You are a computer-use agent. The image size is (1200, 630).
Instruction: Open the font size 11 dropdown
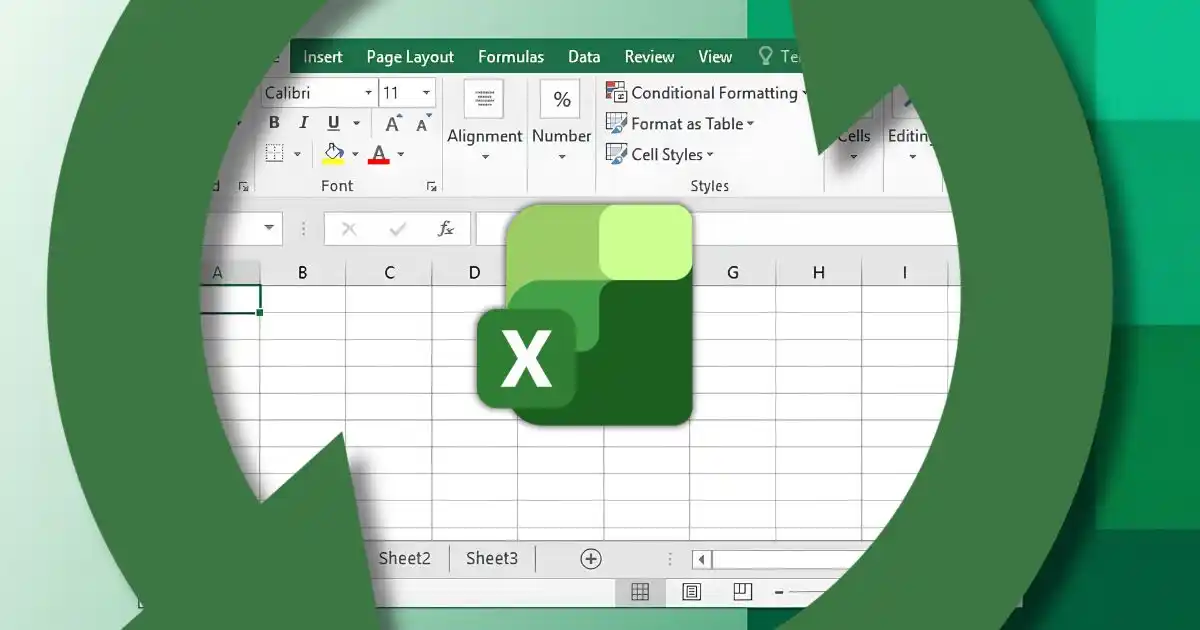(x=427, y=93)
